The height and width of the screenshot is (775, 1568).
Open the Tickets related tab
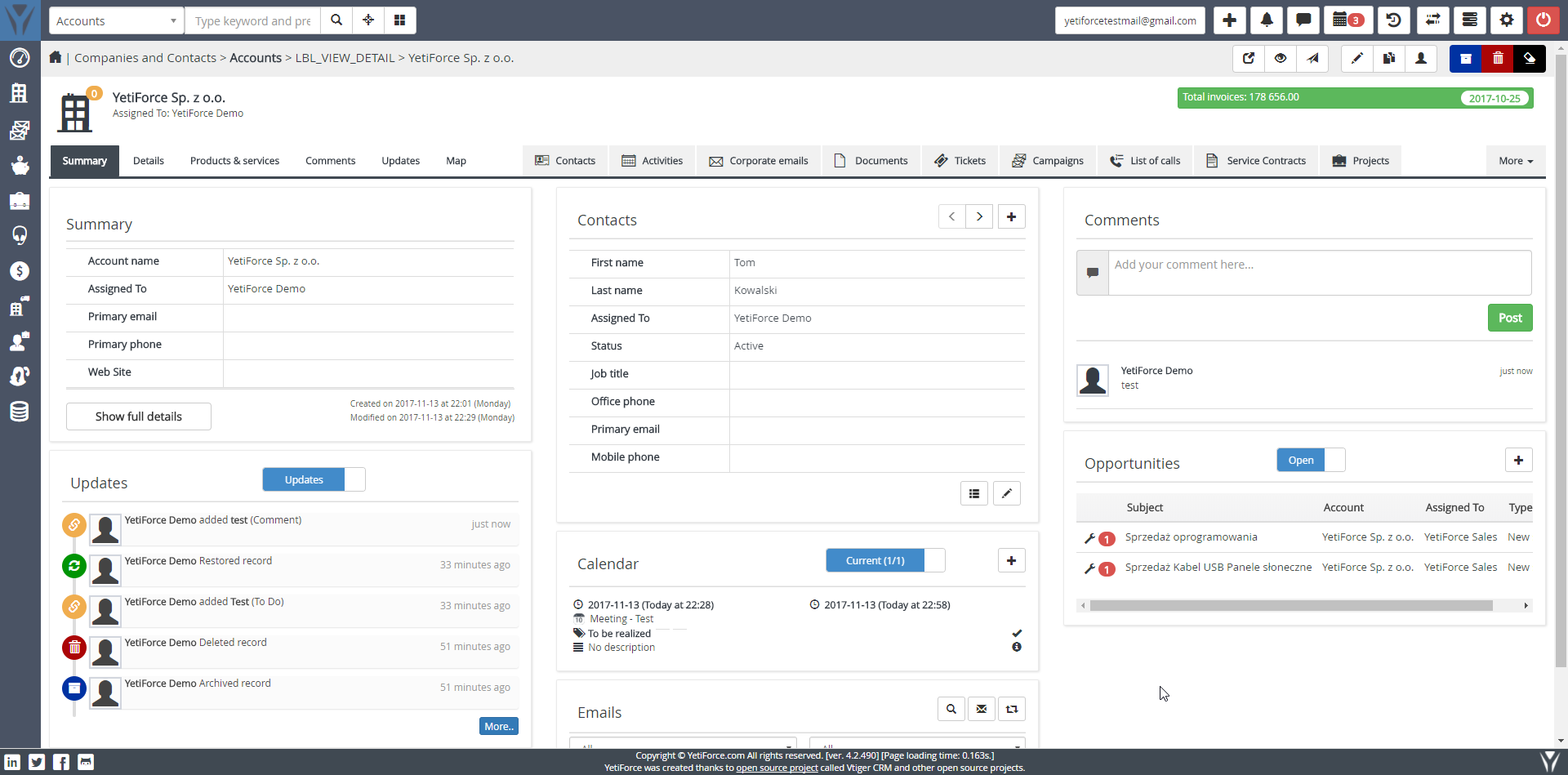click(960, 161)
